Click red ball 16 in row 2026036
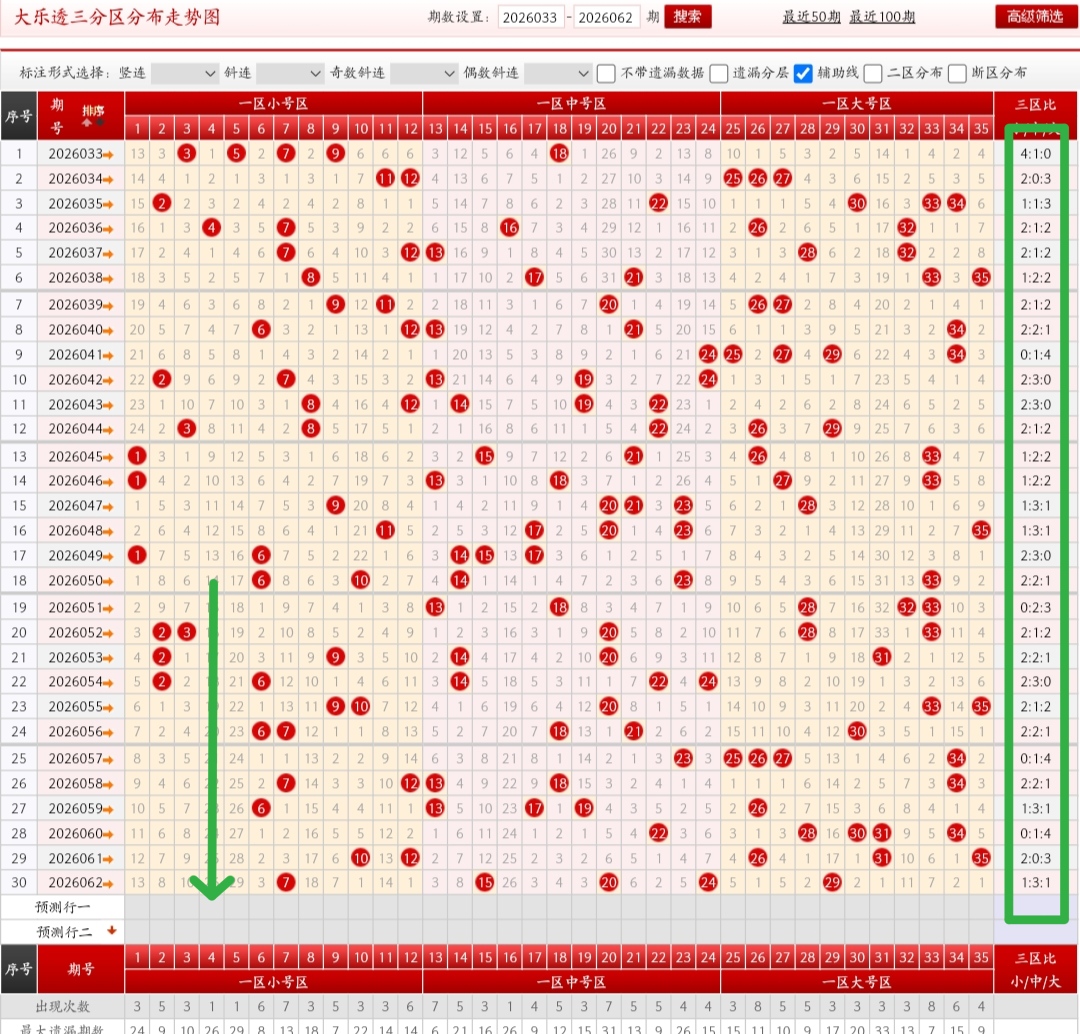The height and width of the screenshot is (1034, 1080). pyautogui.click(x=510, y=227)
